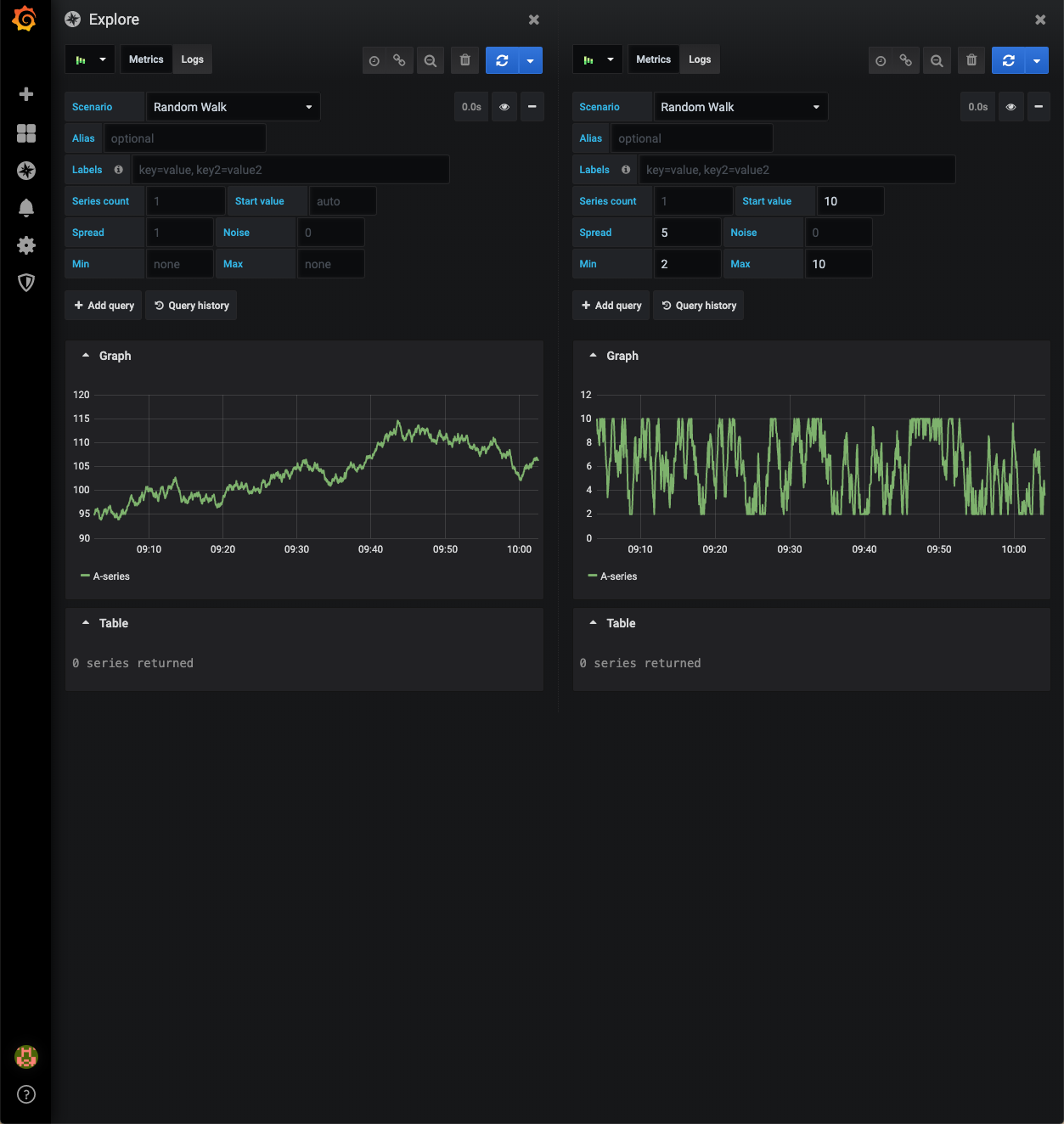The width and height of the screenshot is (1064, 1124).
Task: Toggle left query visibility eye icon
Action: coord(504,107)
